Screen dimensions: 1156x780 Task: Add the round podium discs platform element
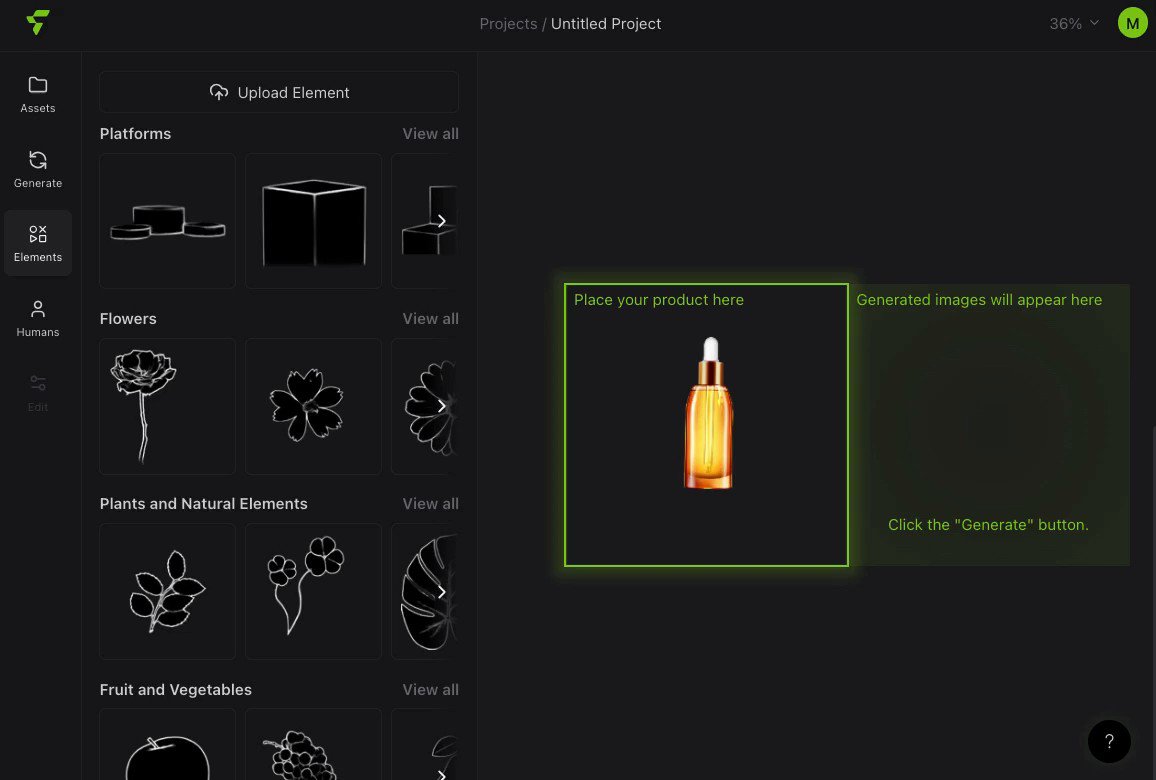pyautogui.click(x=167, y=221)
